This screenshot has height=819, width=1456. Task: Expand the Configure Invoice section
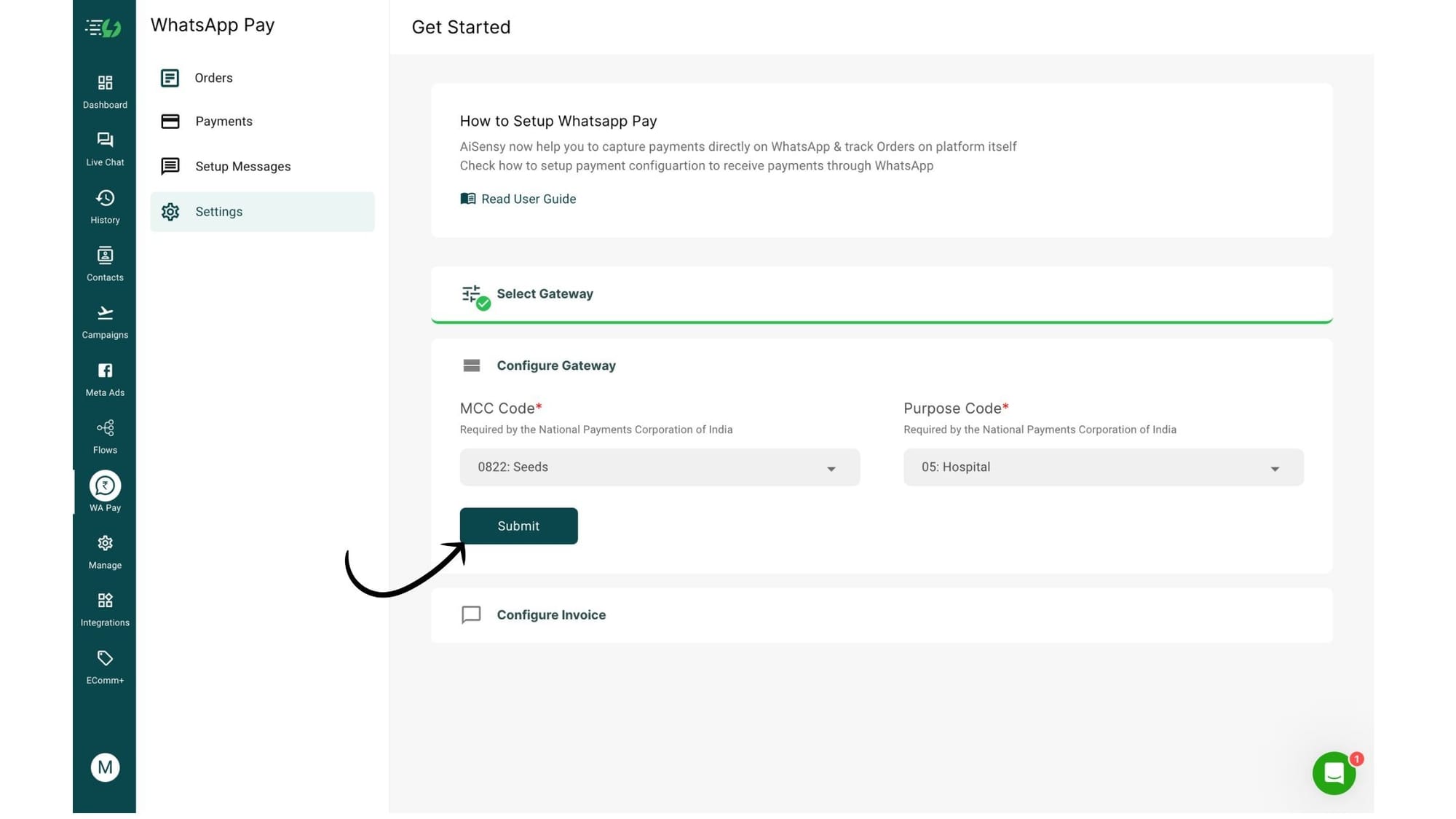pos(551,615)
